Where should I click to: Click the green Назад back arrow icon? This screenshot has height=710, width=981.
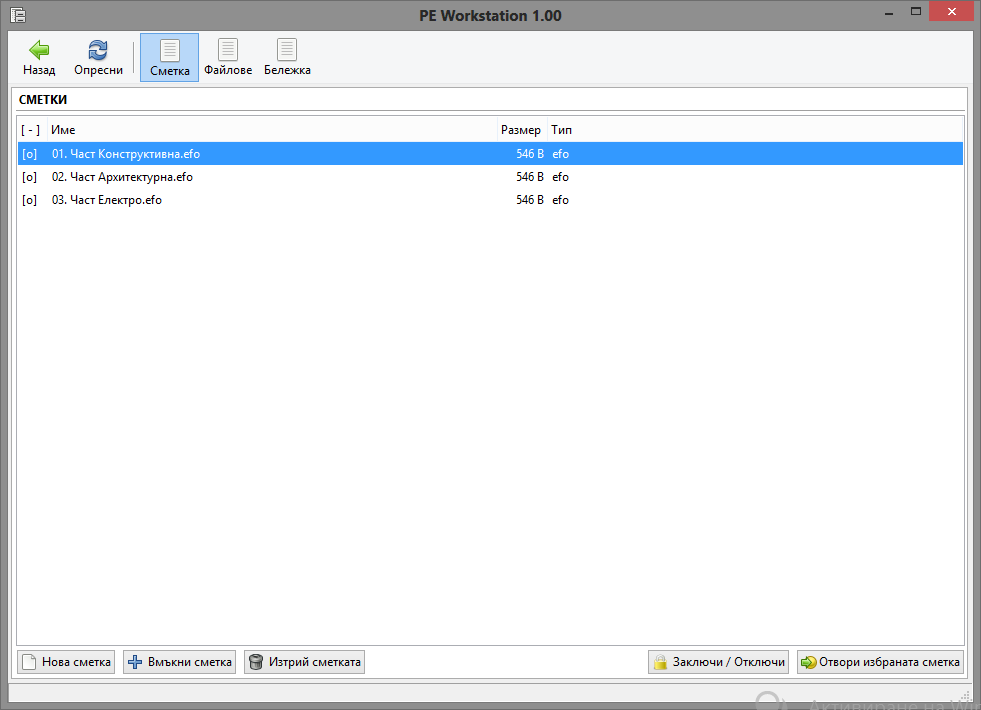click(x=39, y=51)
